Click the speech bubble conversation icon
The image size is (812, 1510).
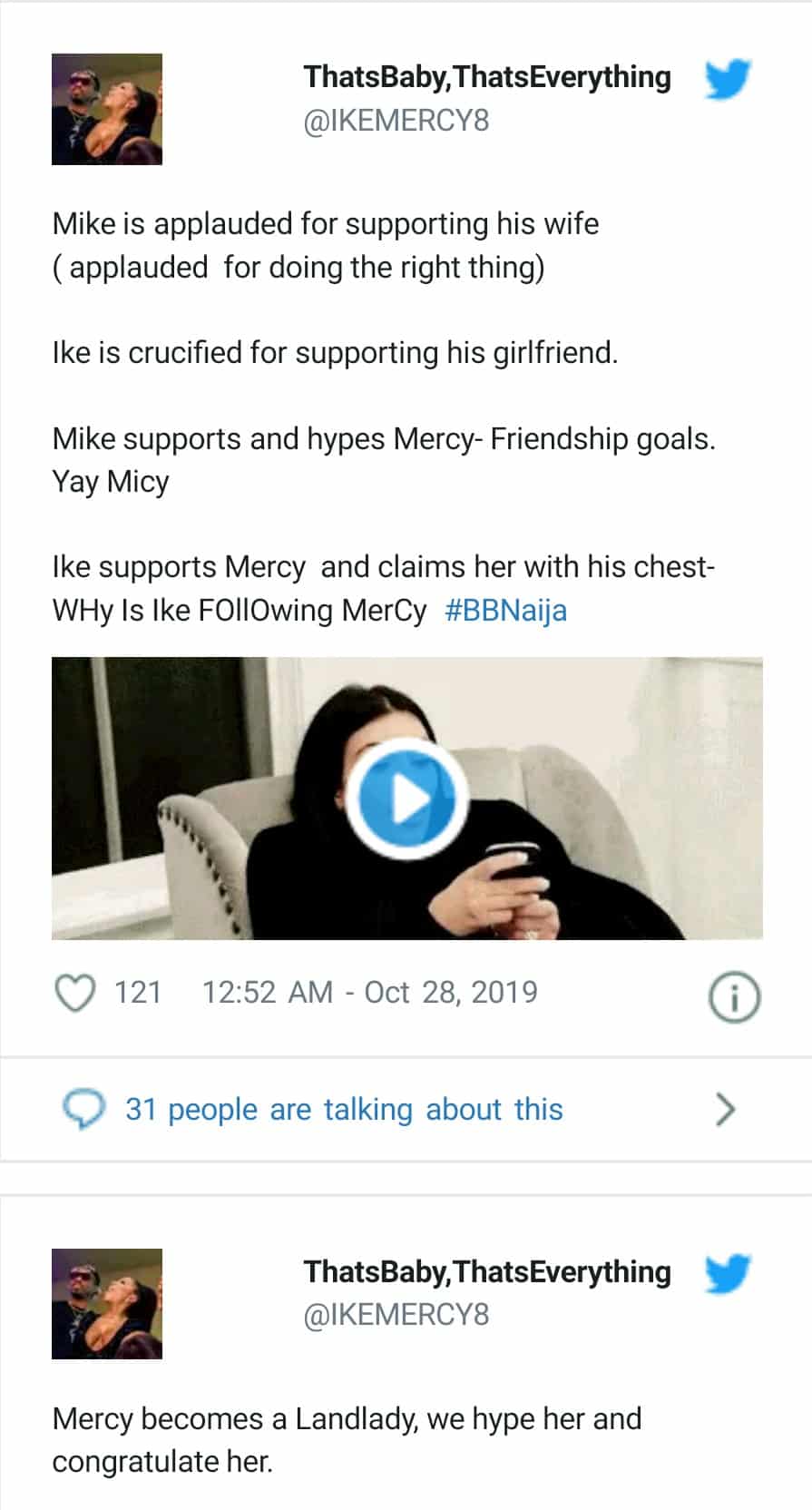pos(83,1109)
